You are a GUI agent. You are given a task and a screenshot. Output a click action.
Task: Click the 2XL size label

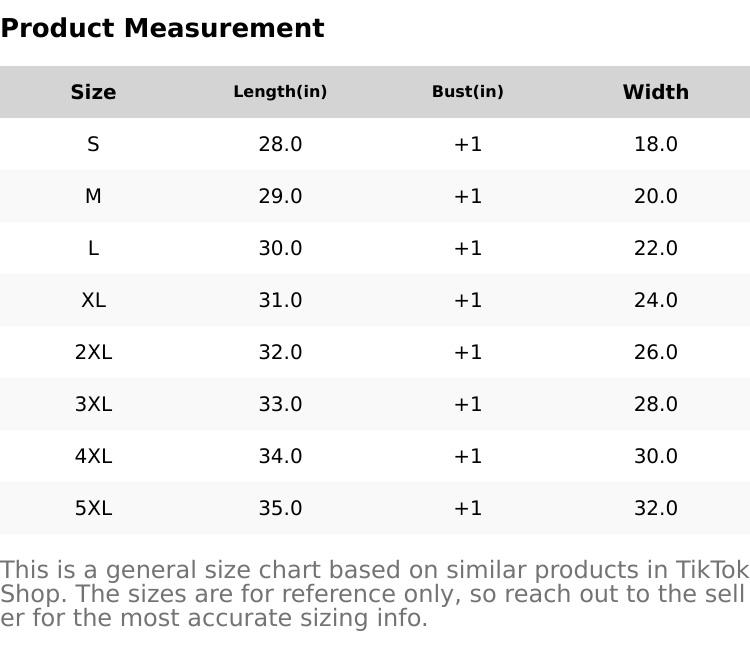click(x=93, y=352)
